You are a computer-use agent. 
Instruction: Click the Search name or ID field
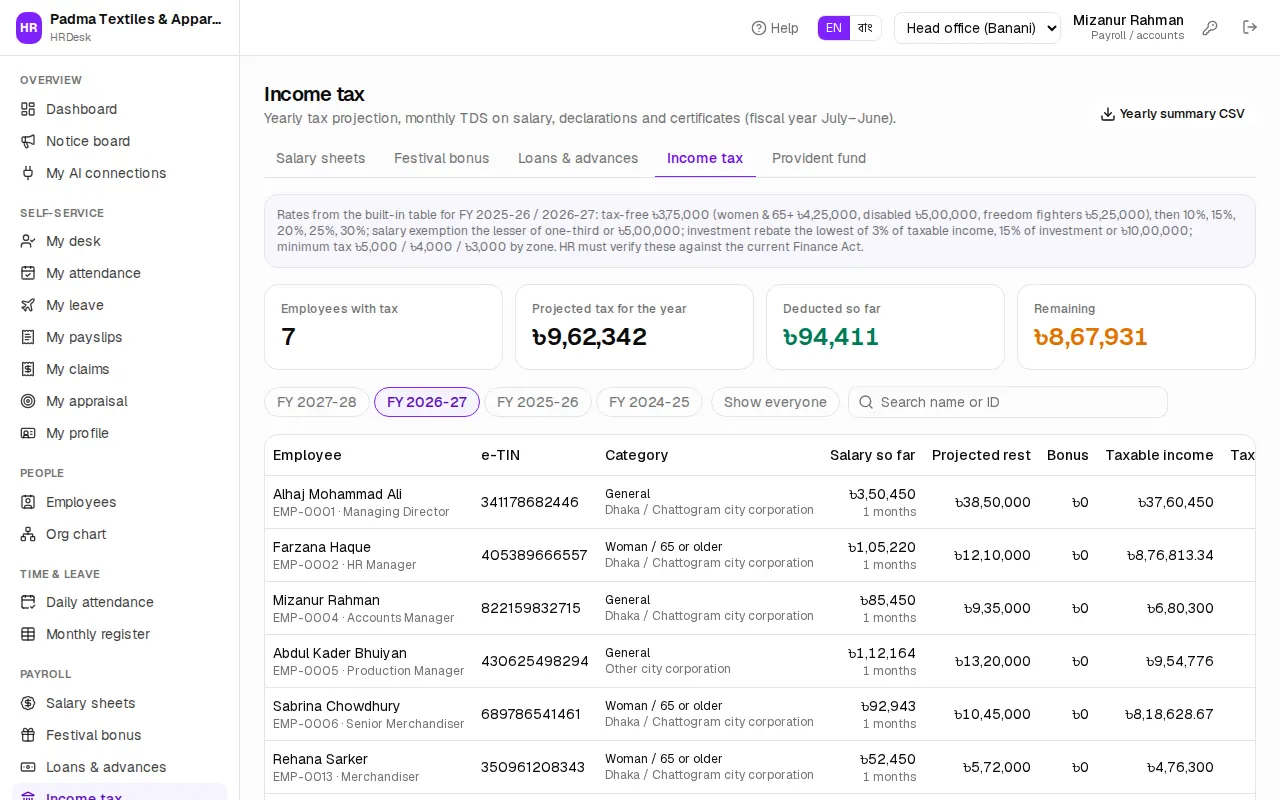pos(1008,402)
